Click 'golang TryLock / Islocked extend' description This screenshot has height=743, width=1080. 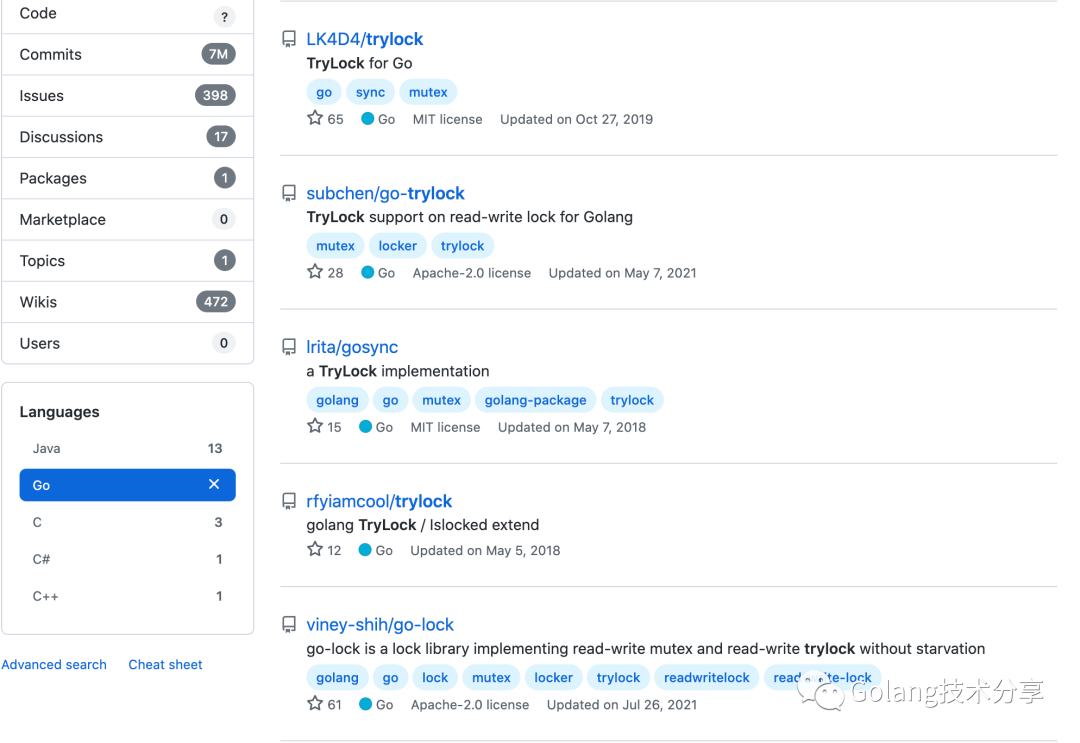tap(422, 525)
